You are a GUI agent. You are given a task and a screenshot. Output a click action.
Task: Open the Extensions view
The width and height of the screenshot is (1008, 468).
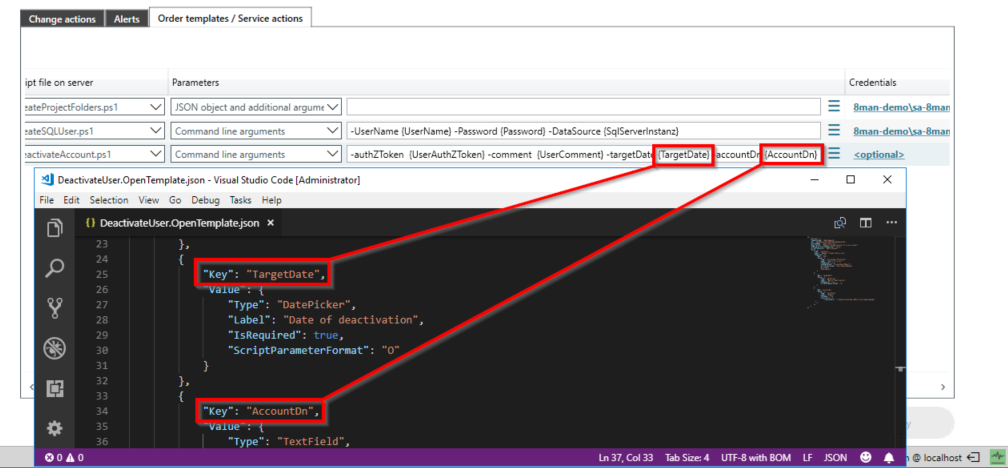[x=55, y=388]
